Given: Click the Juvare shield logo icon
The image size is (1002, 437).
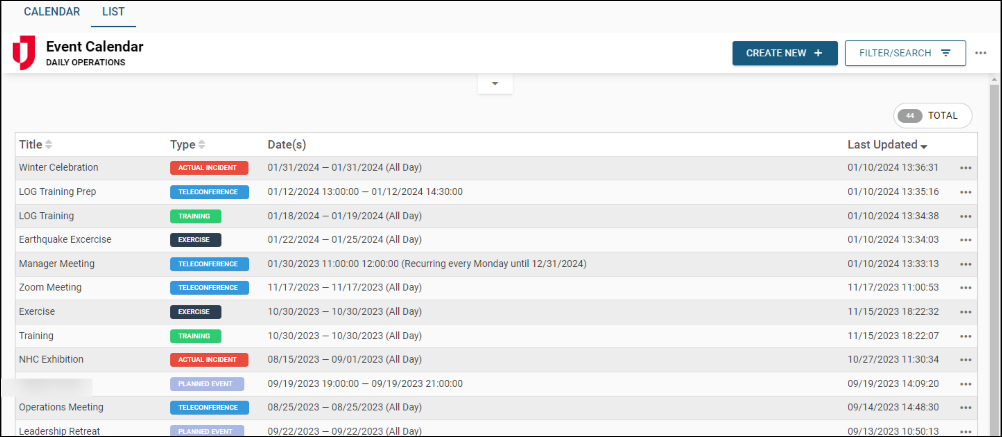Looking at the screenshot, I should coord(23,53).
